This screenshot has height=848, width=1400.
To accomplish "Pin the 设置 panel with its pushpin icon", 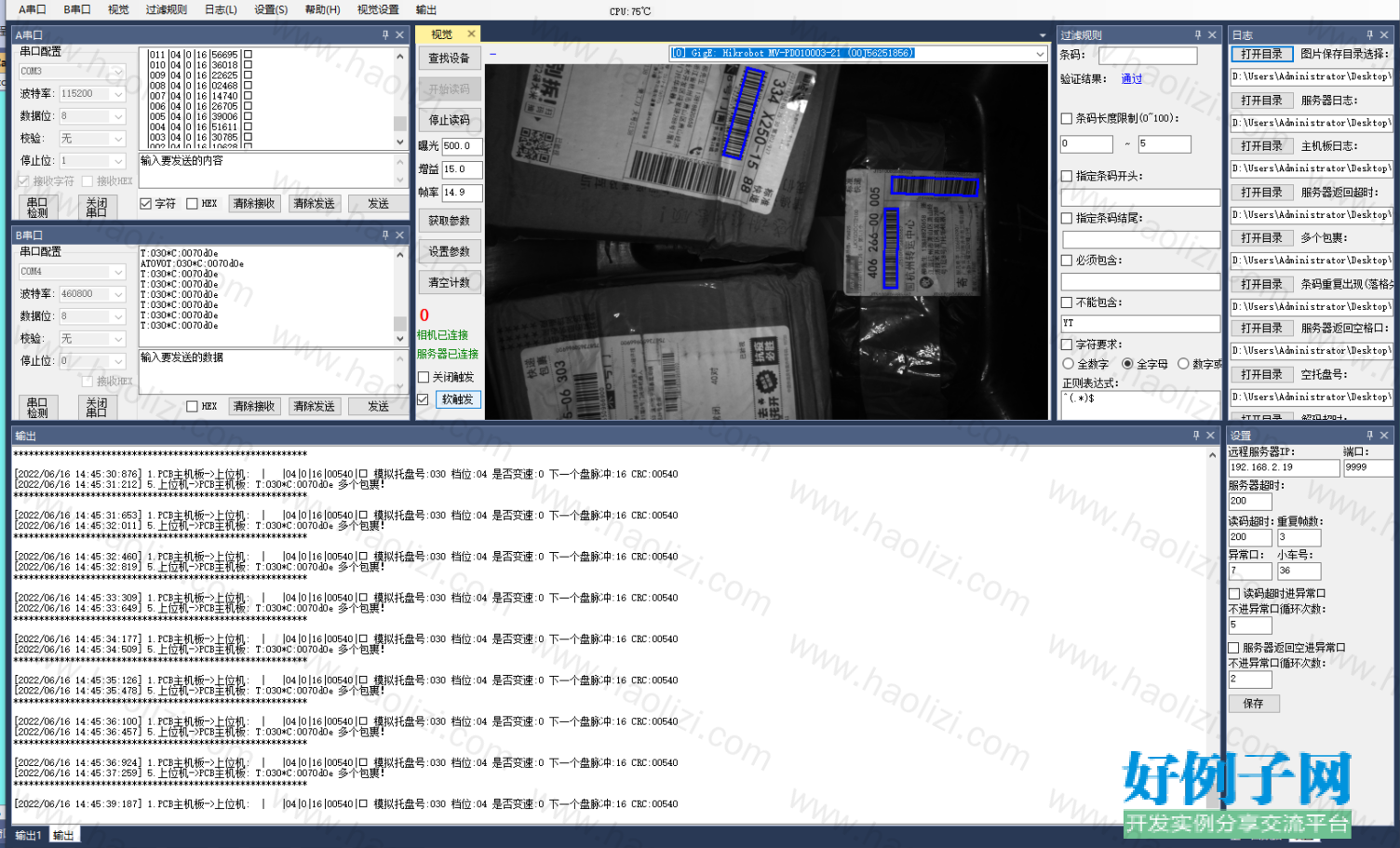I will (x=1369, y=435).
